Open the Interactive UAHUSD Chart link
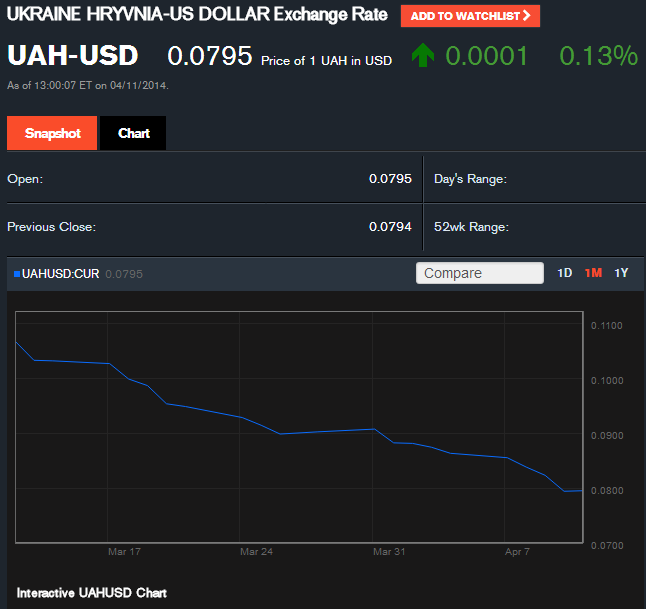This screenshot has width=646, height=609. (91, 593)
